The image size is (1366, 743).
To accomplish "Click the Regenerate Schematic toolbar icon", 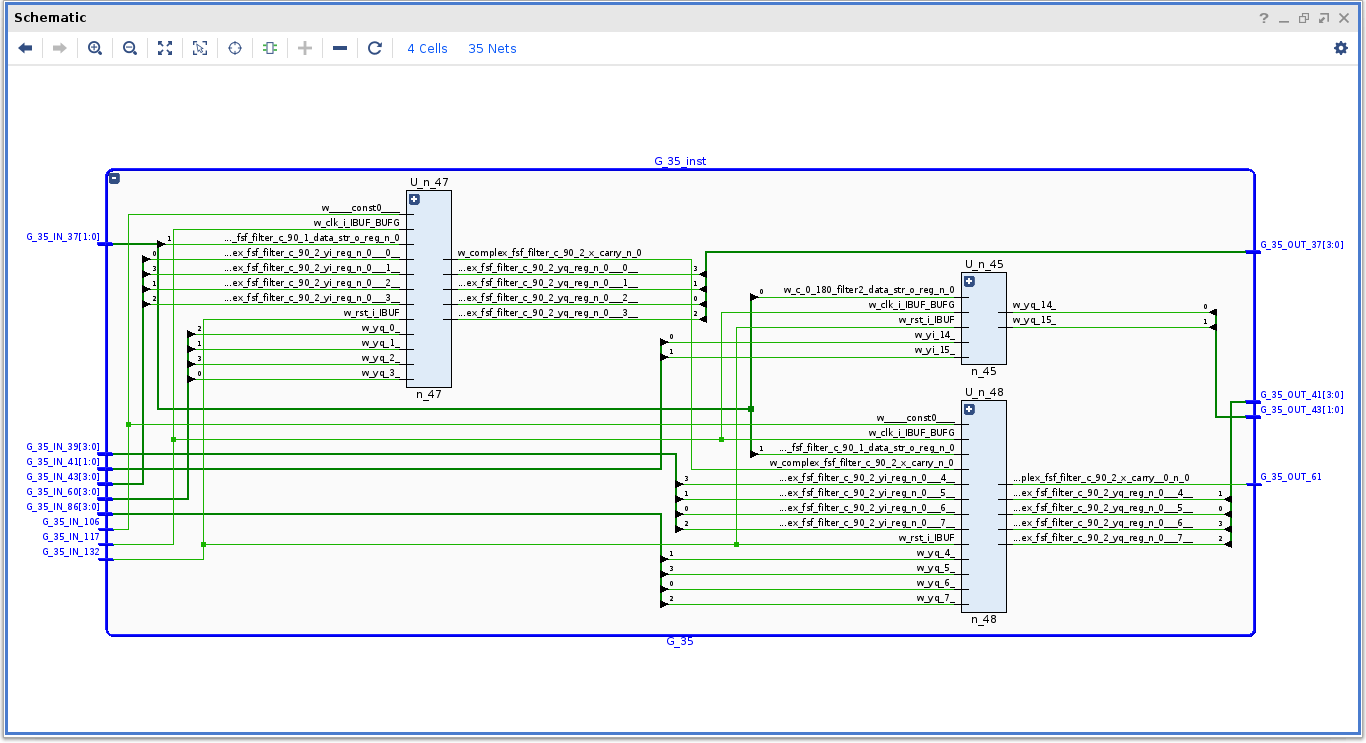I will 270,48.
